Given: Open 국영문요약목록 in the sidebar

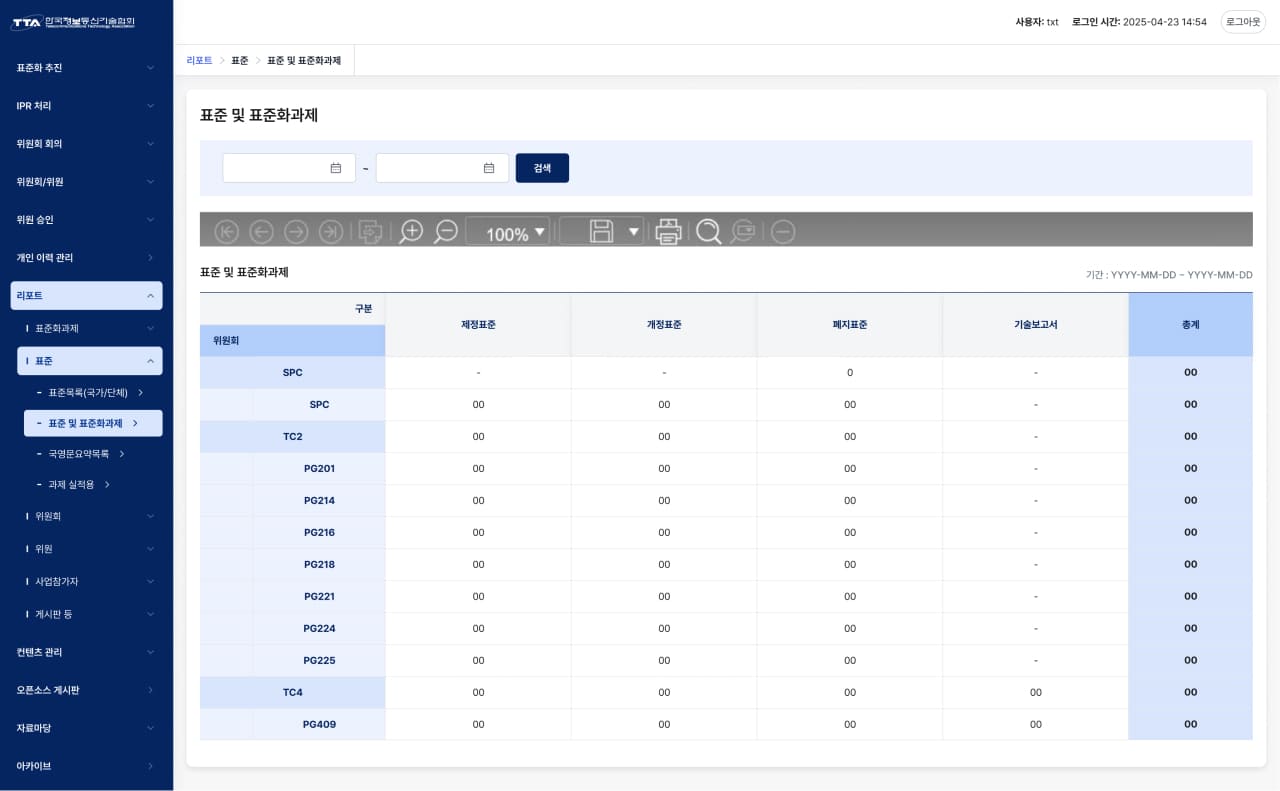Looking at the screenshot, I should 80,454.
